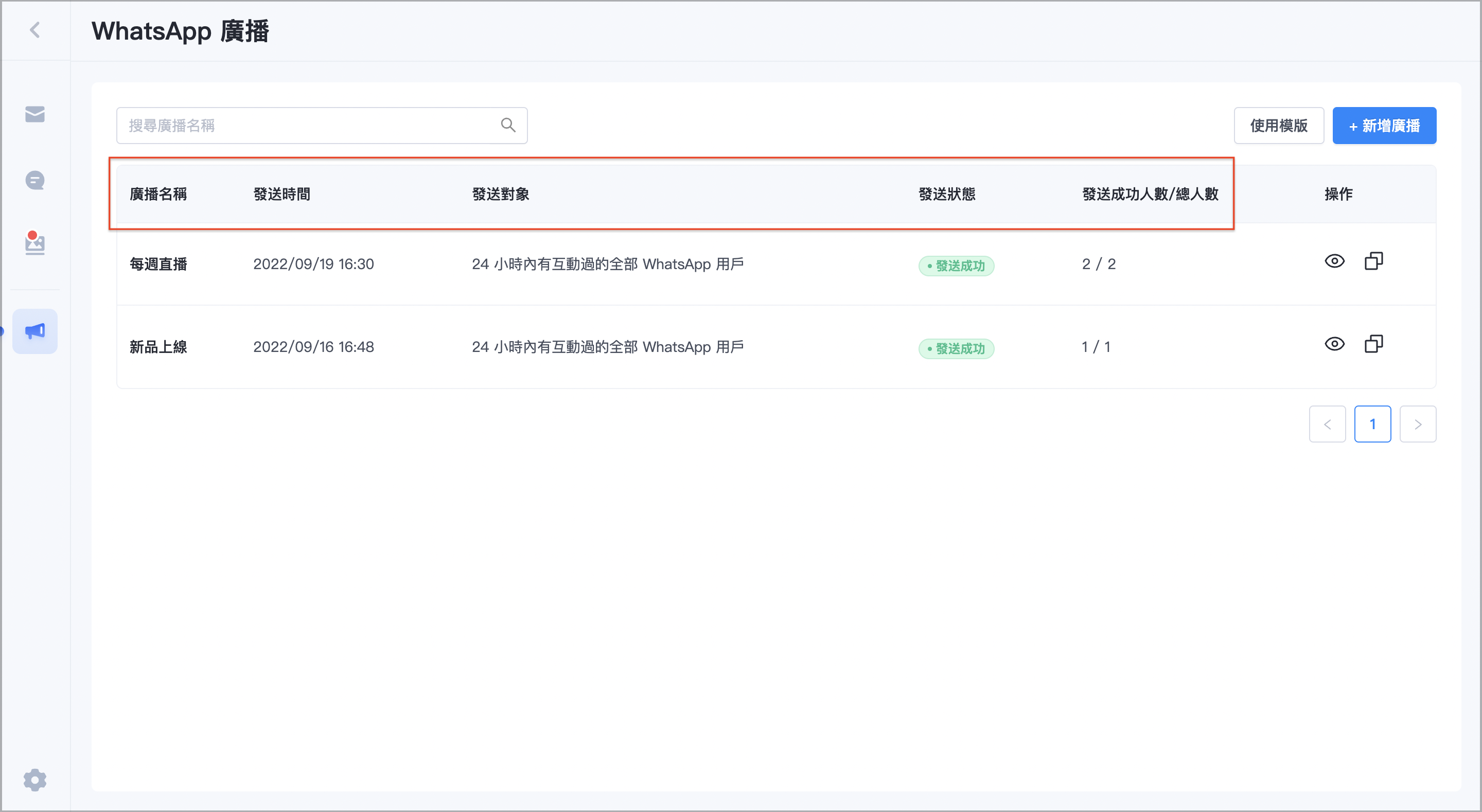The width and height of the screenshot is (1482, 812).
Task: Click the 操作 column header
Action: click(x=1338, y=195)
